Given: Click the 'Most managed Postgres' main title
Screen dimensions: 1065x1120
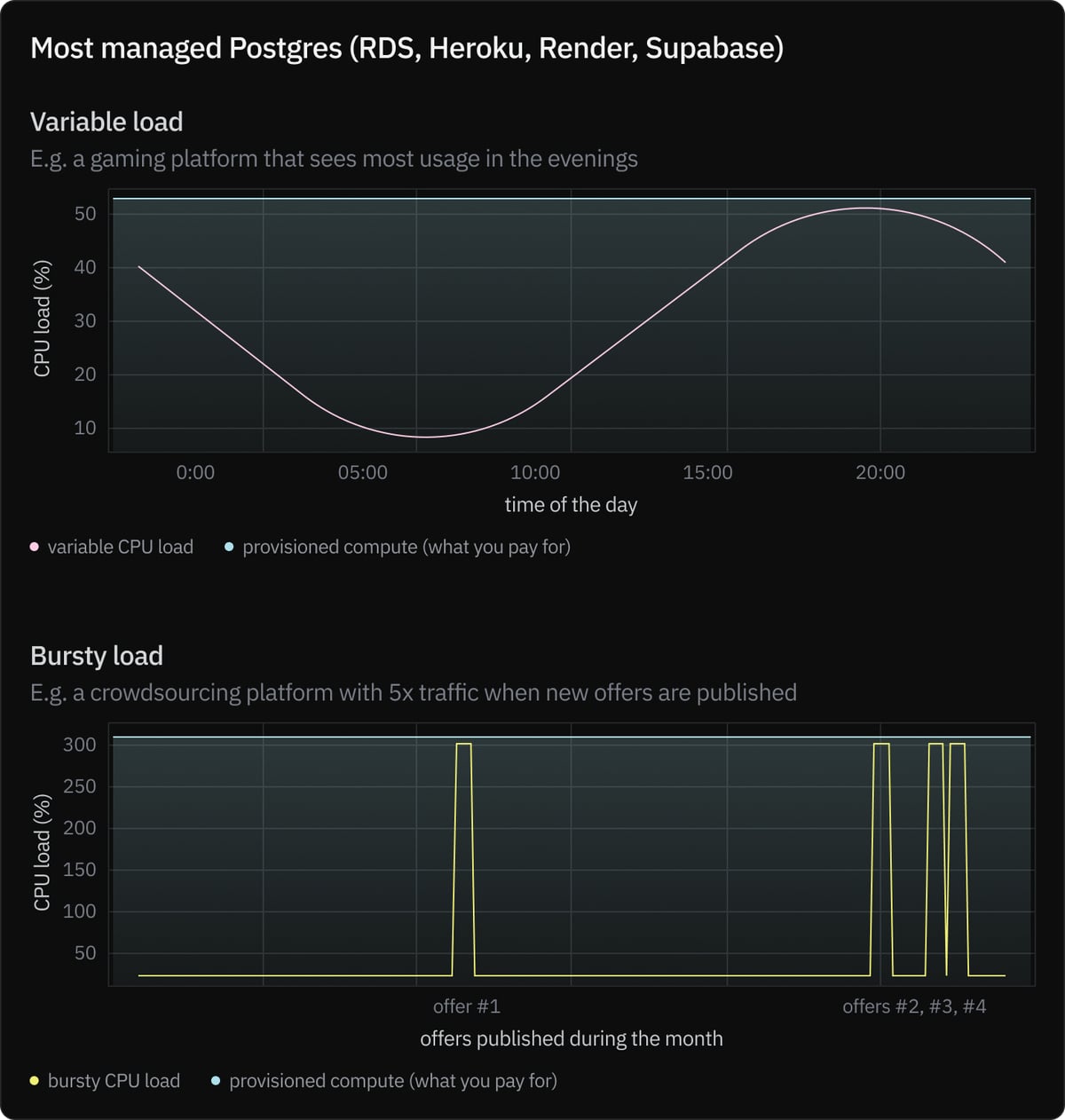Looking at the screenshot, I should pos(406,48).
